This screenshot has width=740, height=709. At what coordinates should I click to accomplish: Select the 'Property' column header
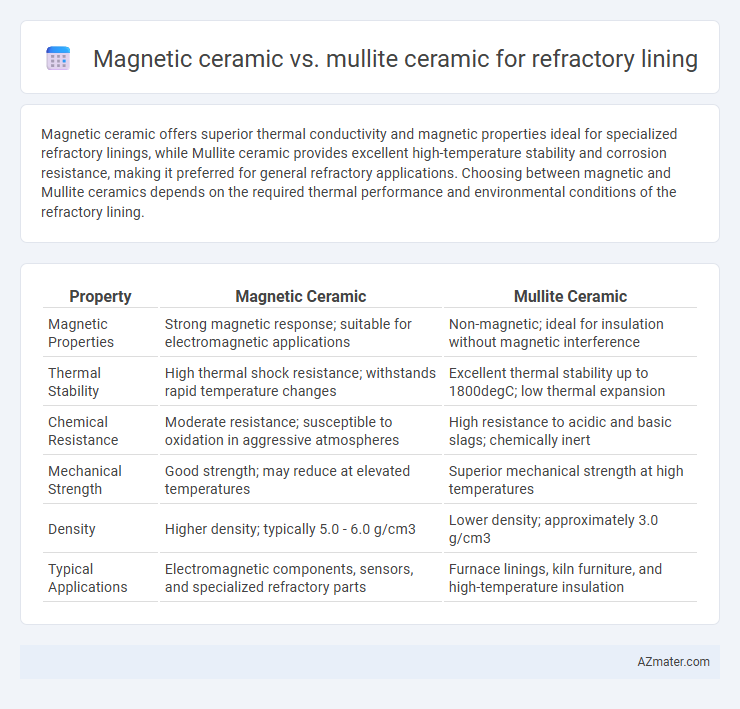tap(100, 296)
